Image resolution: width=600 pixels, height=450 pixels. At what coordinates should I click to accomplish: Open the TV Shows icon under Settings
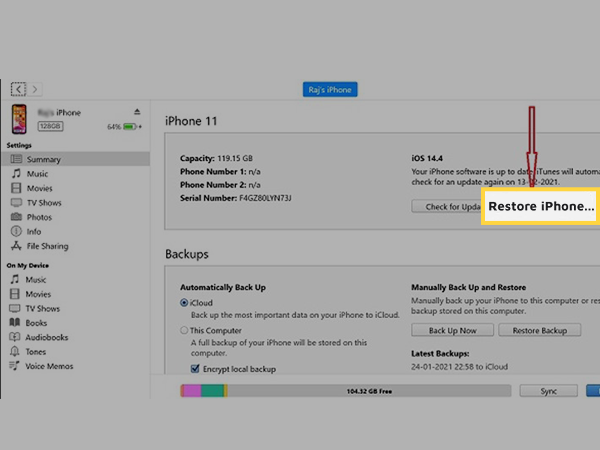point(16,202)
